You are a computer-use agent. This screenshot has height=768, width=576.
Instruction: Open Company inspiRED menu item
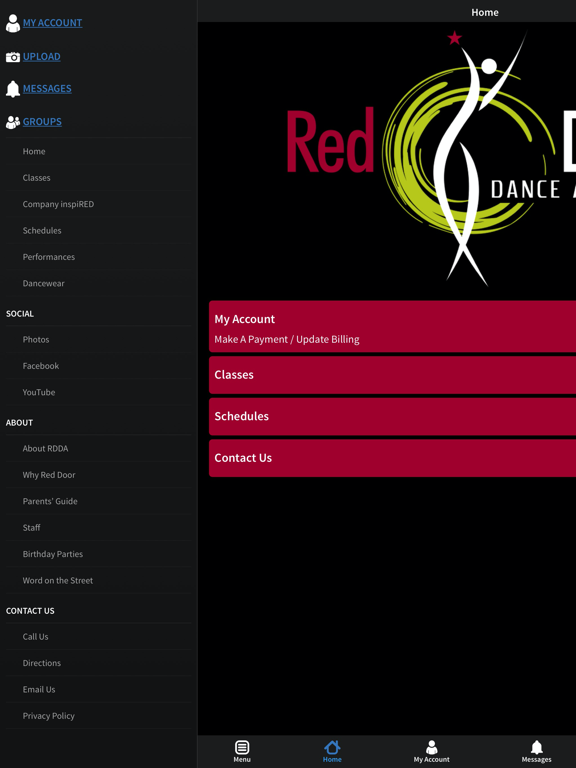coord(98,204)
